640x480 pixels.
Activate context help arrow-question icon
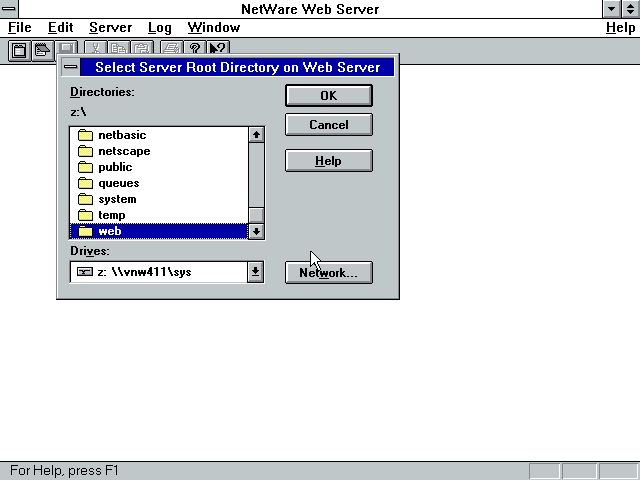tap(218, 48)
